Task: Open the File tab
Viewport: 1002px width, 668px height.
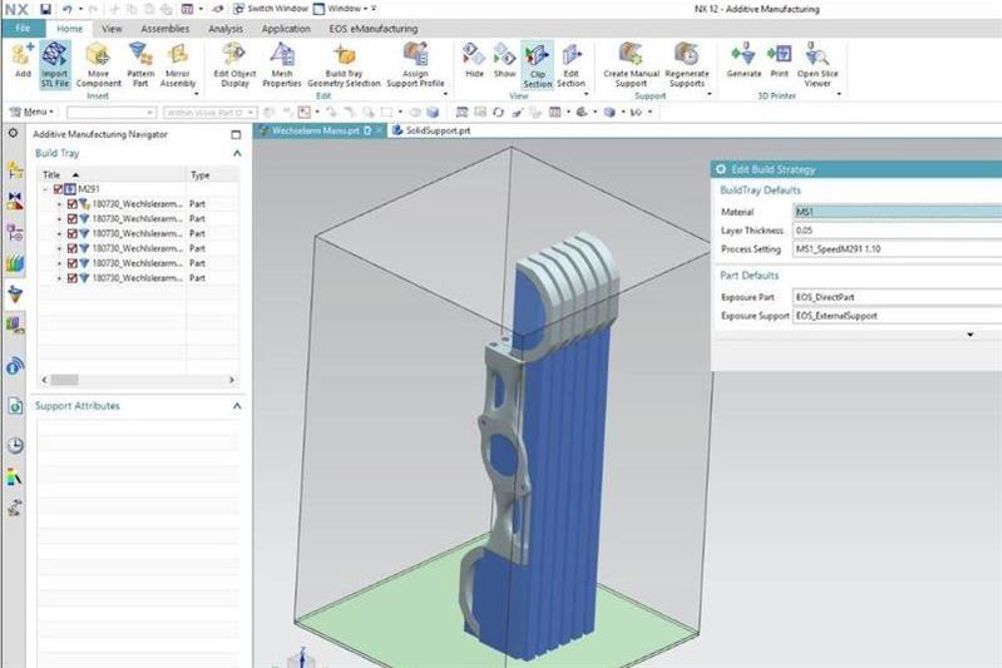Action: click(23, 28)
